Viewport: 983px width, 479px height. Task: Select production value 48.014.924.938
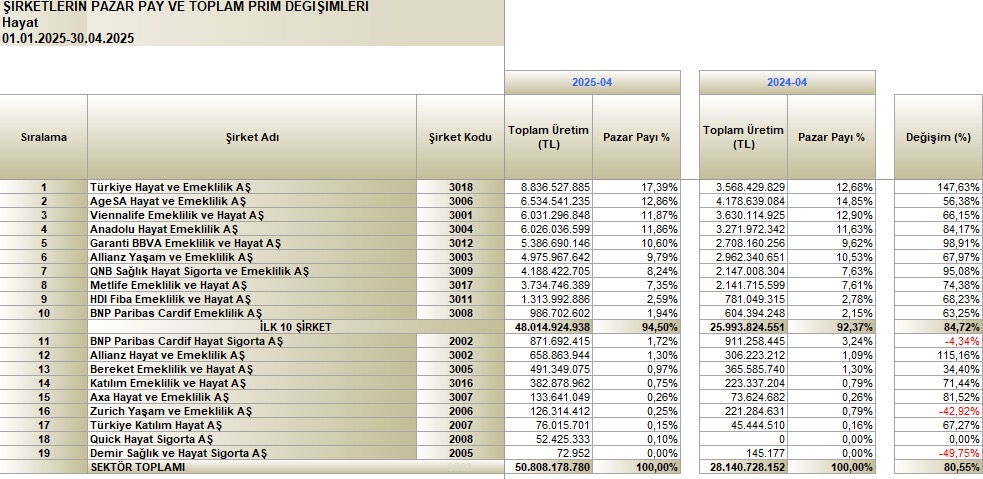click(549, 327)
